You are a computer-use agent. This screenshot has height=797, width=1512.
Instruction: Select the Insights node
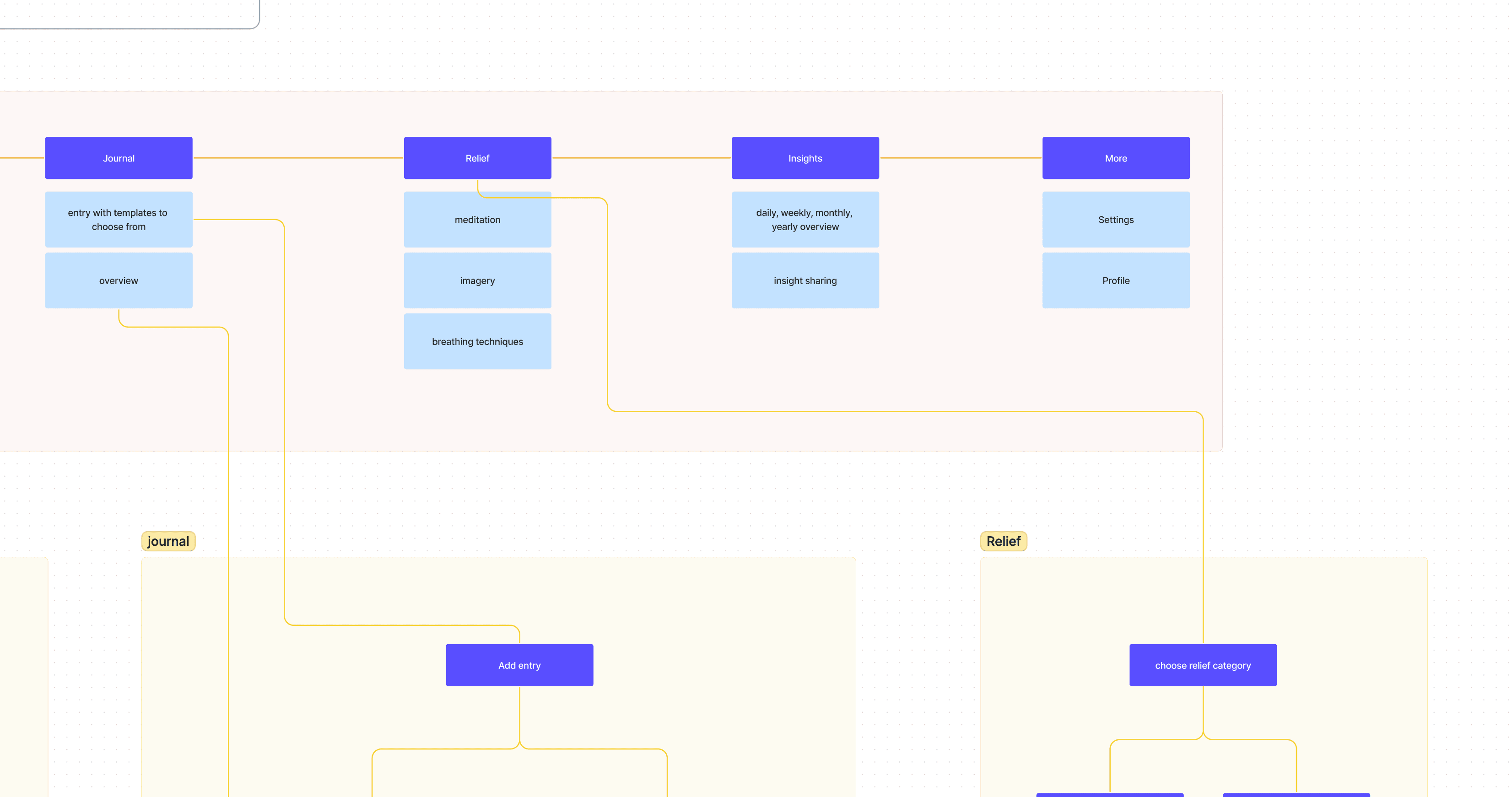click(x=805, y=158)
